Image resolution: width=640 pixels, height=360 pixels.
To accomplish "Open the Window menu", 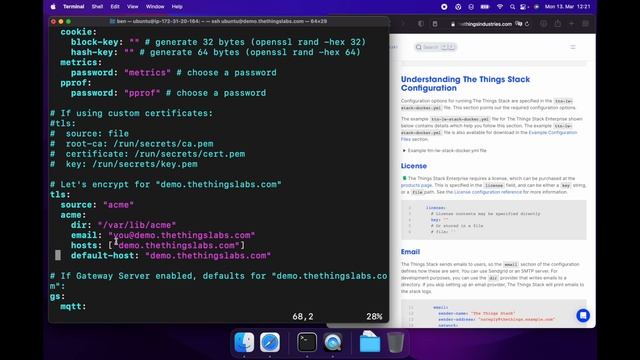I will 155,7.
